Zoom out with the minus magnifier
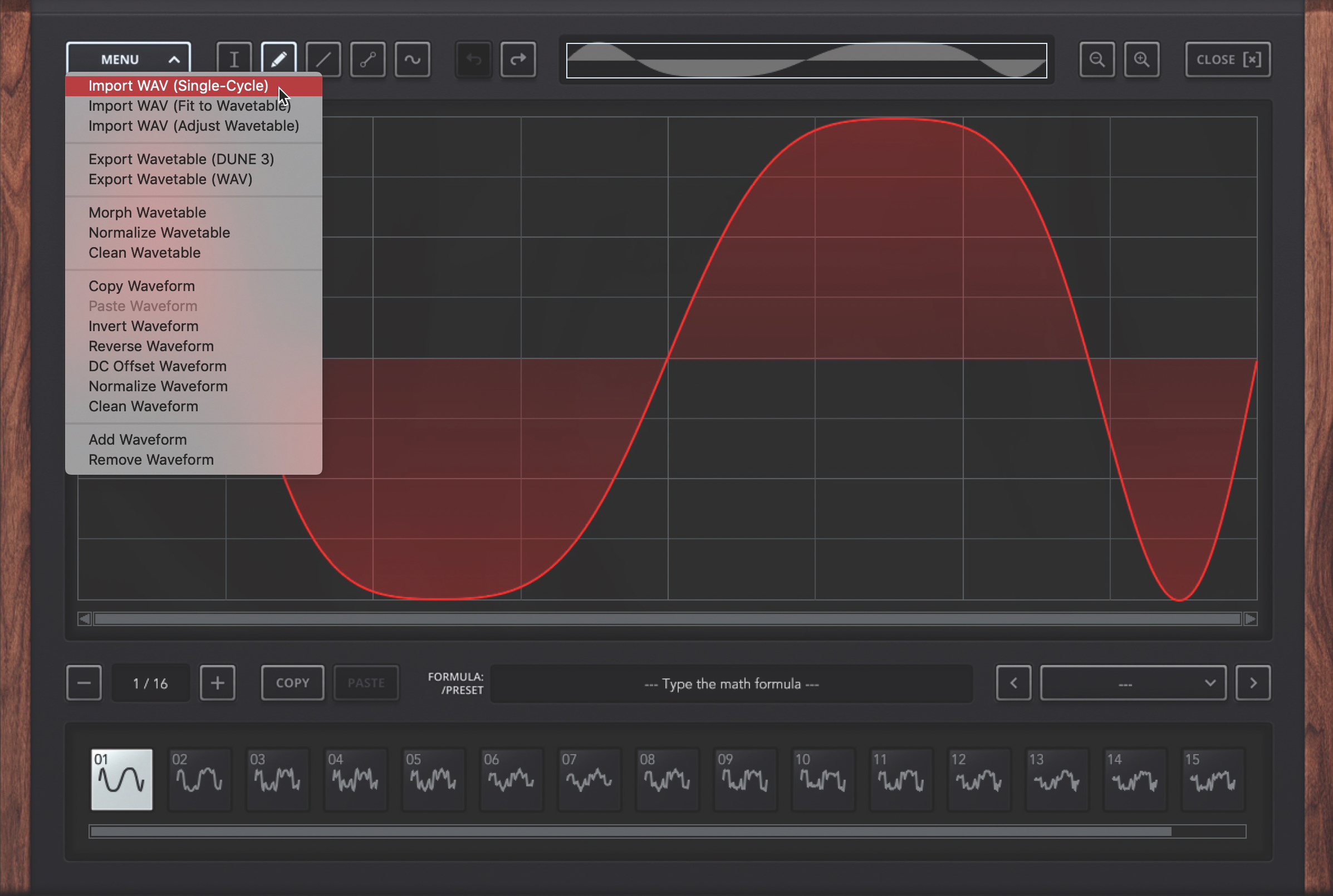 (x=1096, y=60)
